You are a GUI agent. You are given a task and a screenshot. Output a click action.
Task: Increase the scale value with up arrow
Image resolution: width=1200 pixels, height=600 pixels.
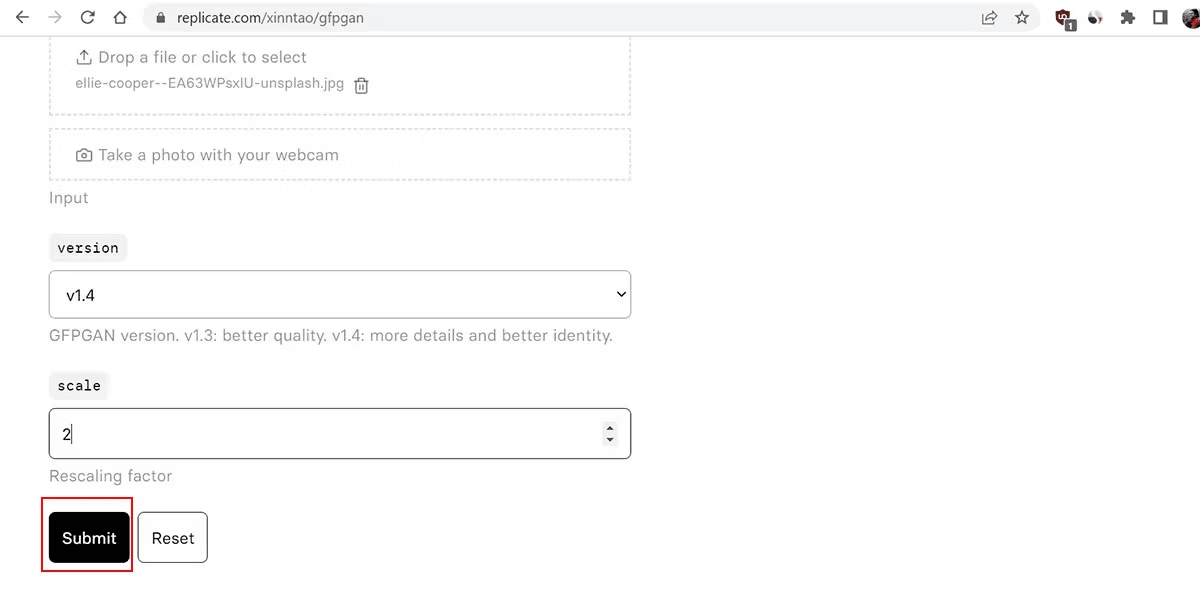(609, 428)
